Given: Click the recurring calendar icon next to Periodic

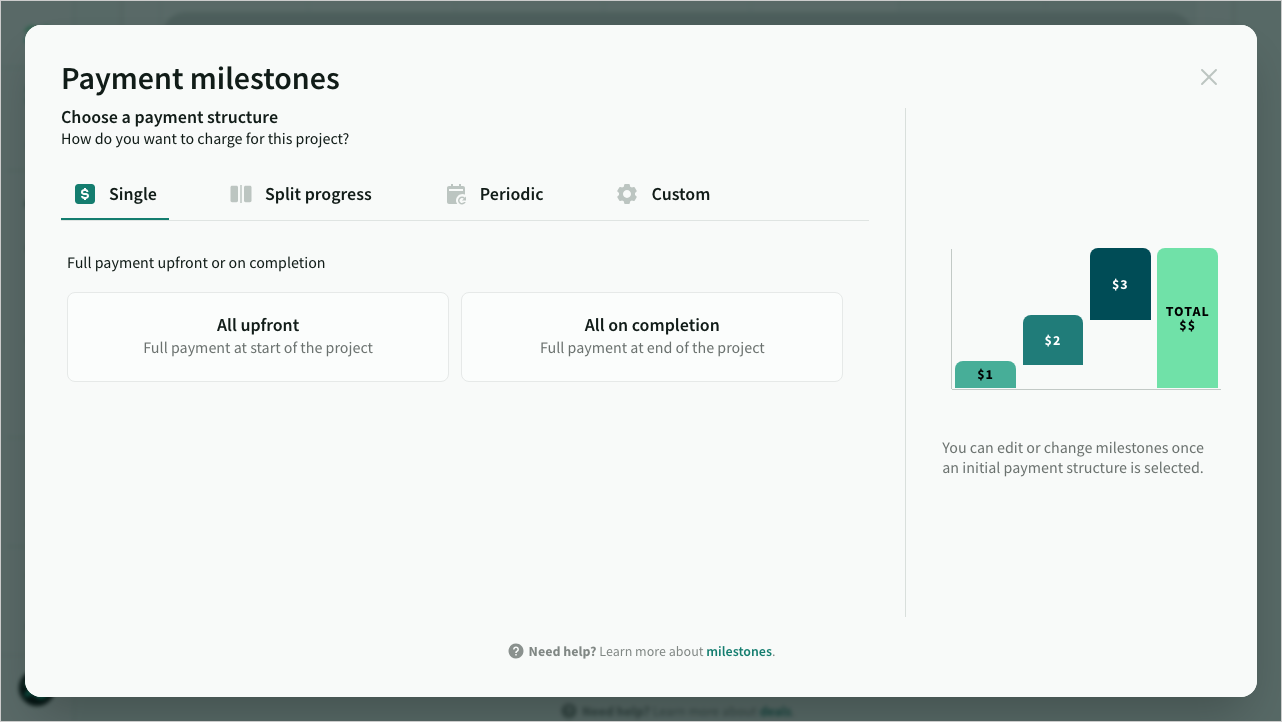Looking at the screenshot, I should point(456,194).
